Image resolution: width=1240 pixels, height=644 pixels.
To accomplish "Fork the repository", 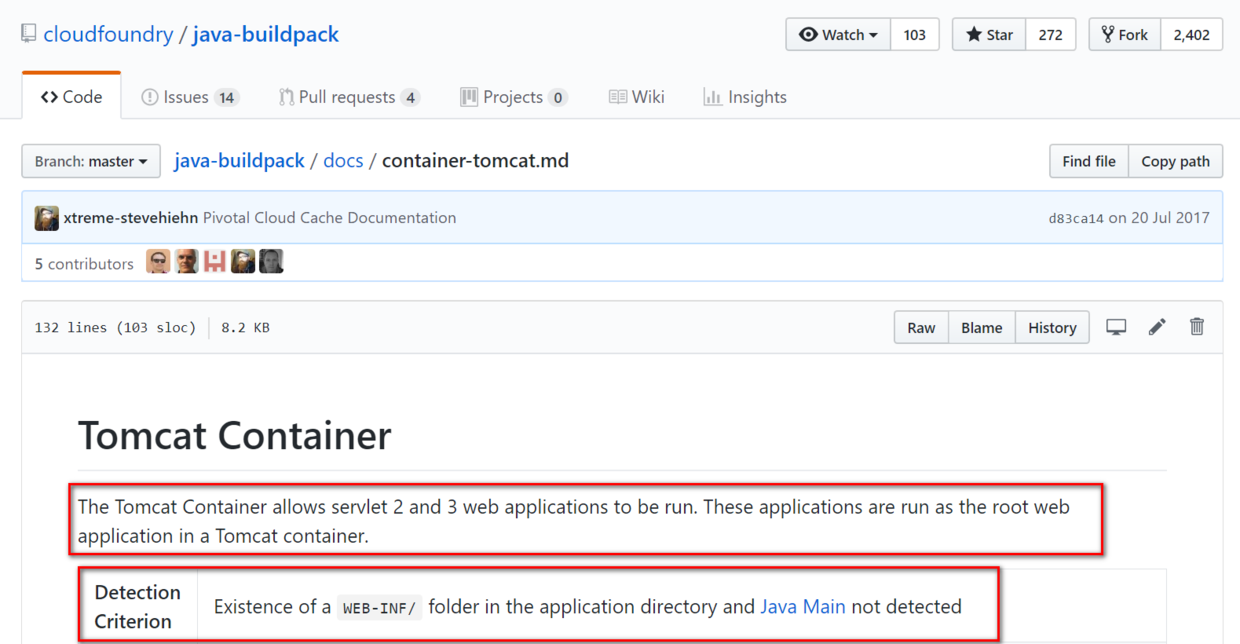I will click(1125, 34).
